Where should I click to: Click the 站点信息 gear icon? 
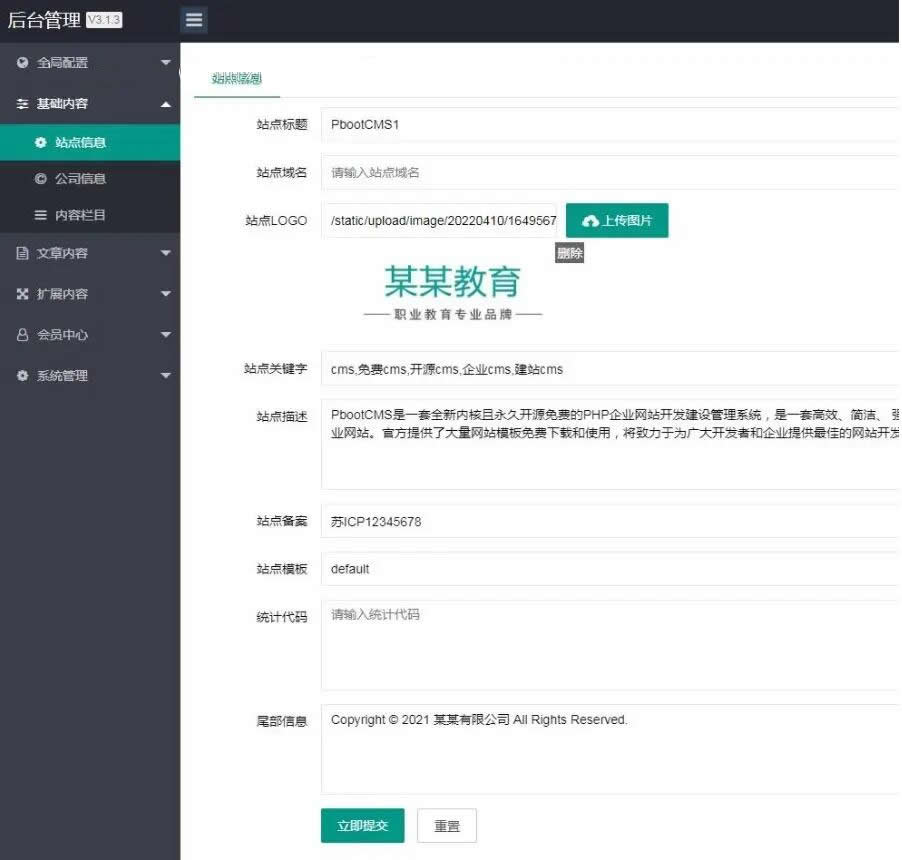[x=40, y=142]
